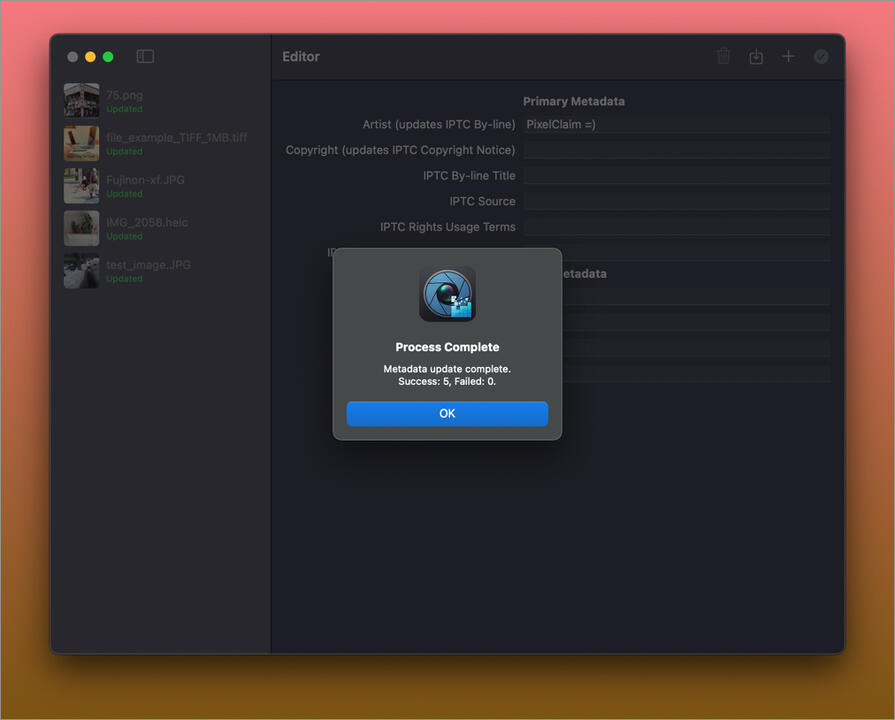Click the IPTC Rights Usage Terms field
The width and height of the screenshot is (895, 720).
point(676,227)
